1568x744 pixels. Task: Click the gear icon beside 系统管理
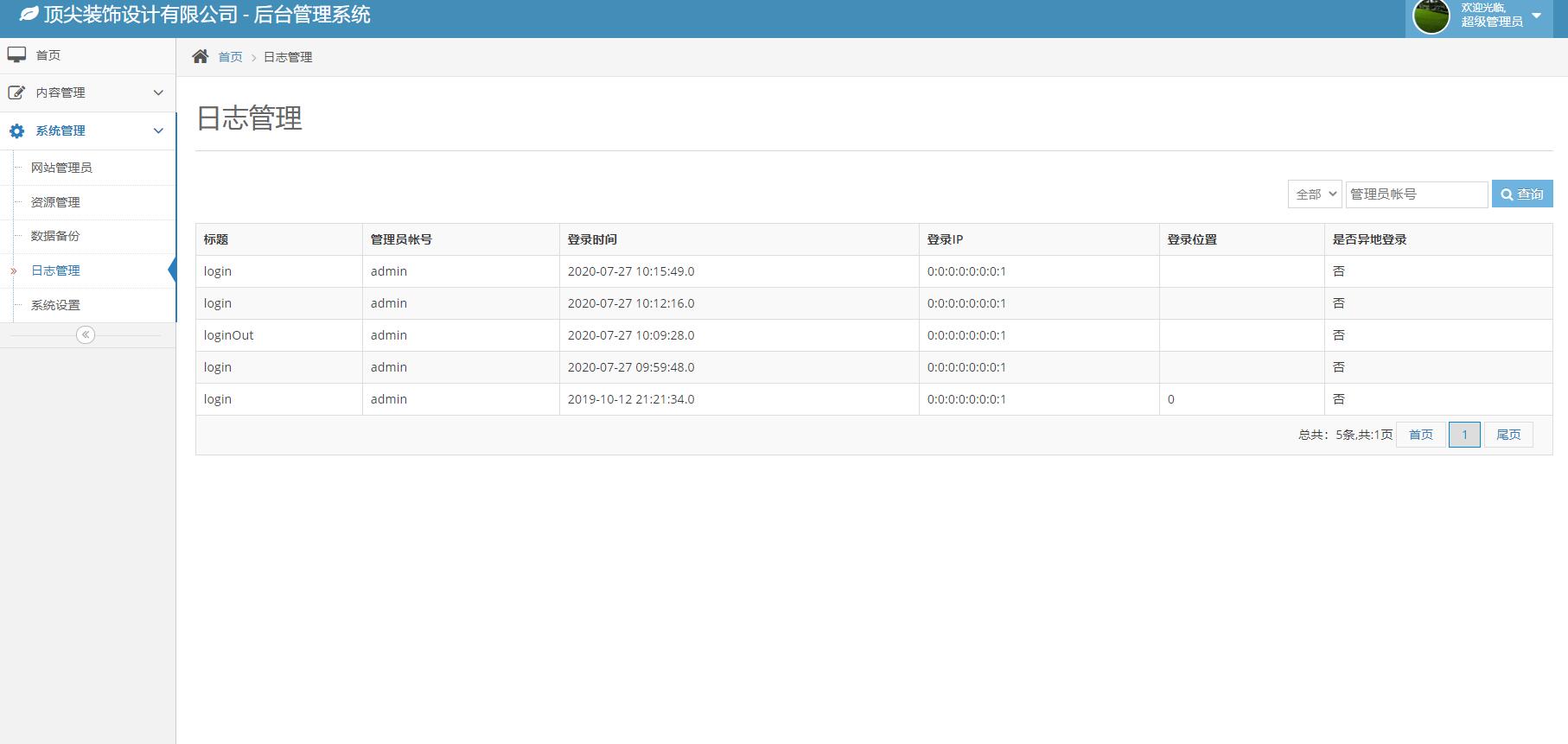(16, 131)
